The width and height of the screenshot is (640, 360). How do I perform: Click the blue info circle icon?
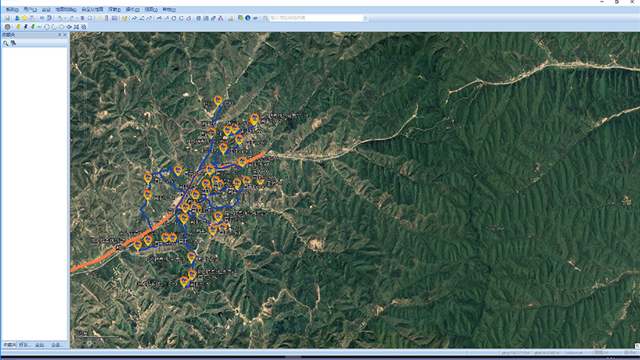point(248,18)
